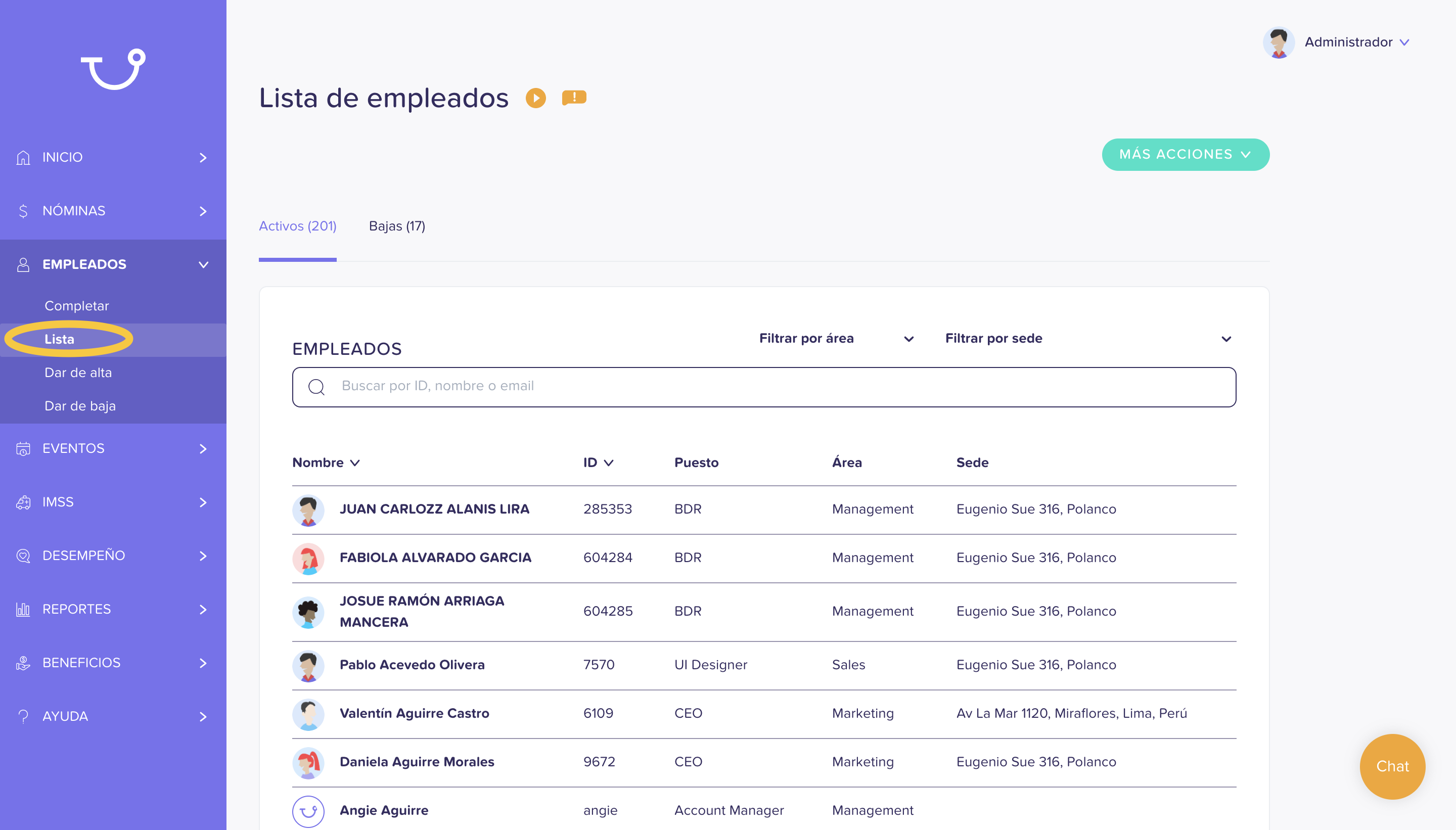The width and height of the screenshot is (1456, 830).
Task: Expand the Nóminas menu chevron
Action: point(203,211)
